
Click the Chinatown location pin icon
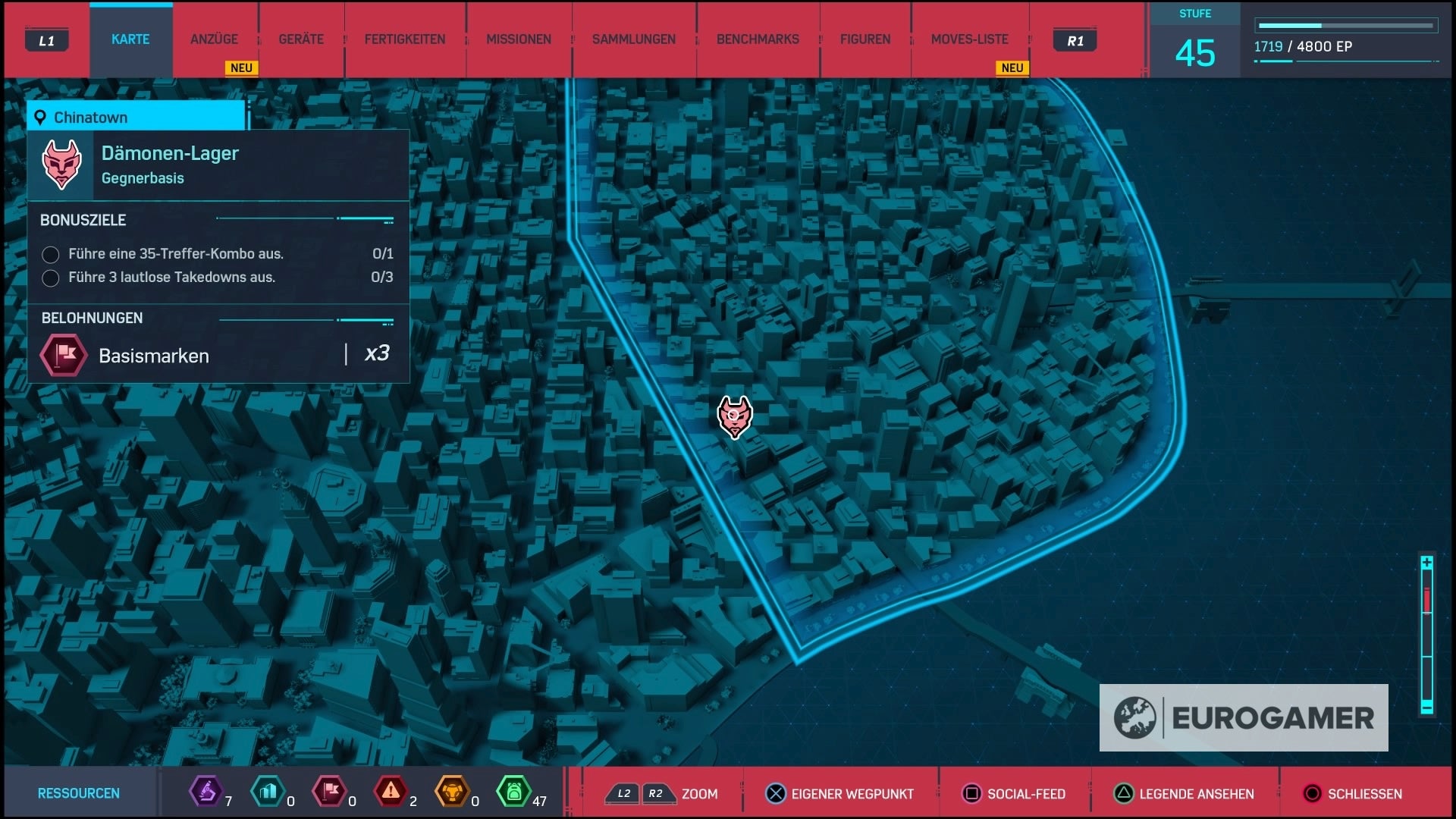40,118
